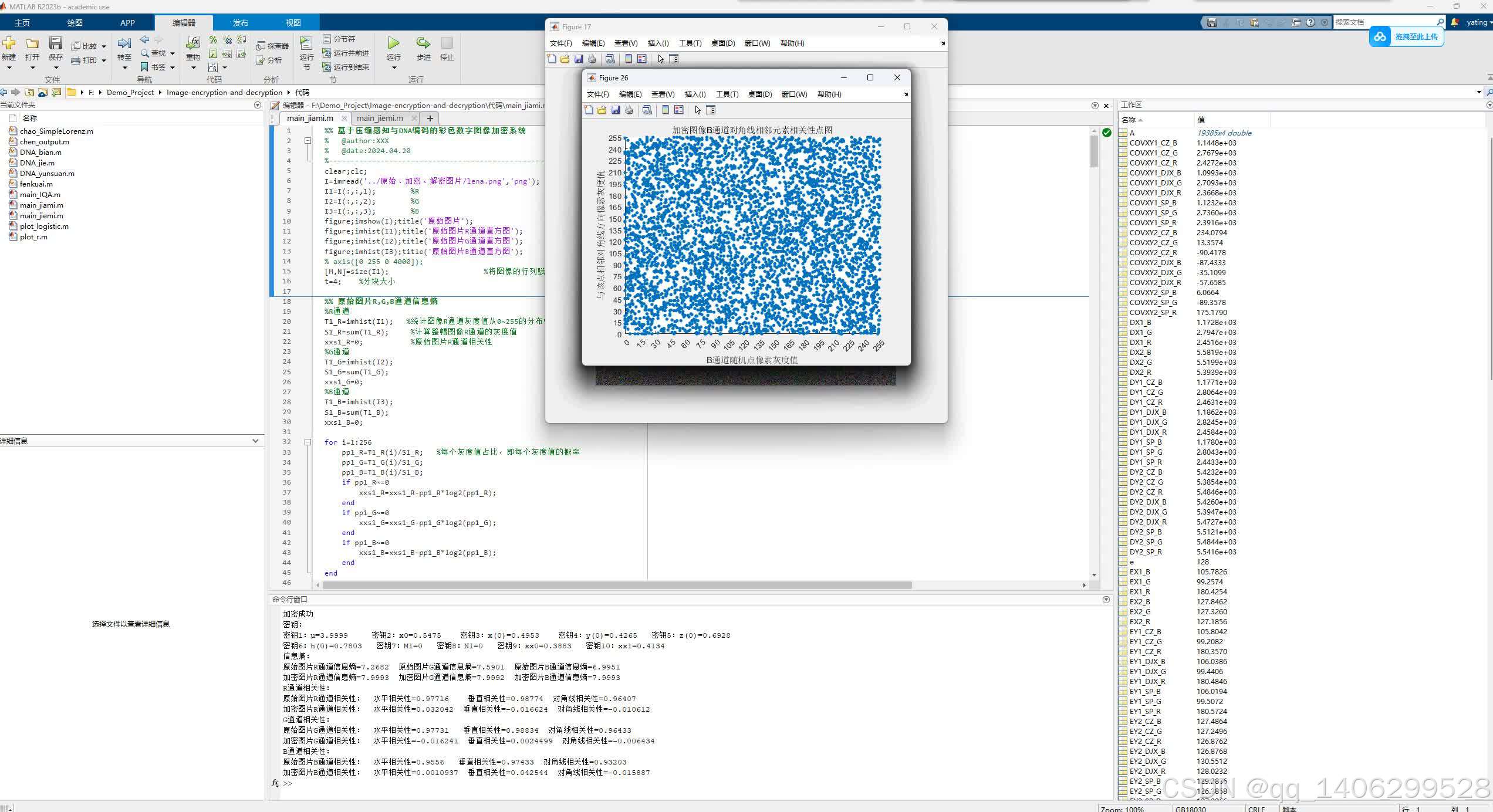Open Find (查找) dropdown arrow

[x=173, y=53]
